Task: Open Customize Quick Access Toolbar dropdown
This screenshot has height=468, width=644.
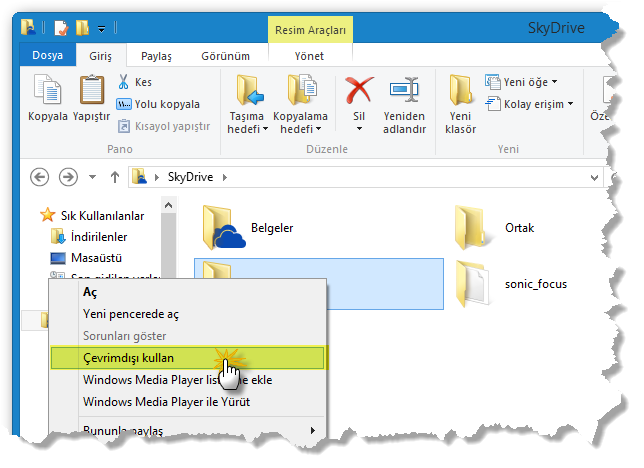Action: click(x=101, y=29)
